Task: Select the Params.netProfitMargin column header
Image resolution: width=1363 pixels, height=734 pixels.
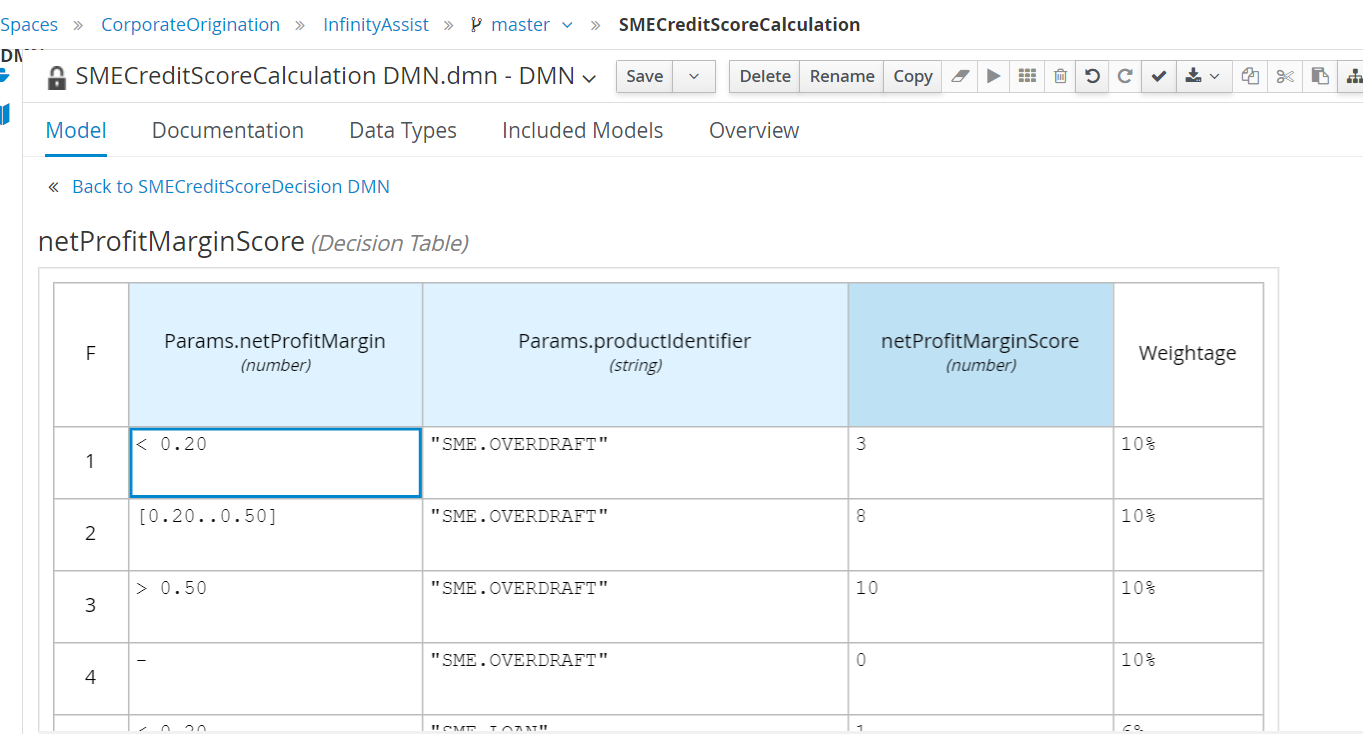Action: coord(275,354)
